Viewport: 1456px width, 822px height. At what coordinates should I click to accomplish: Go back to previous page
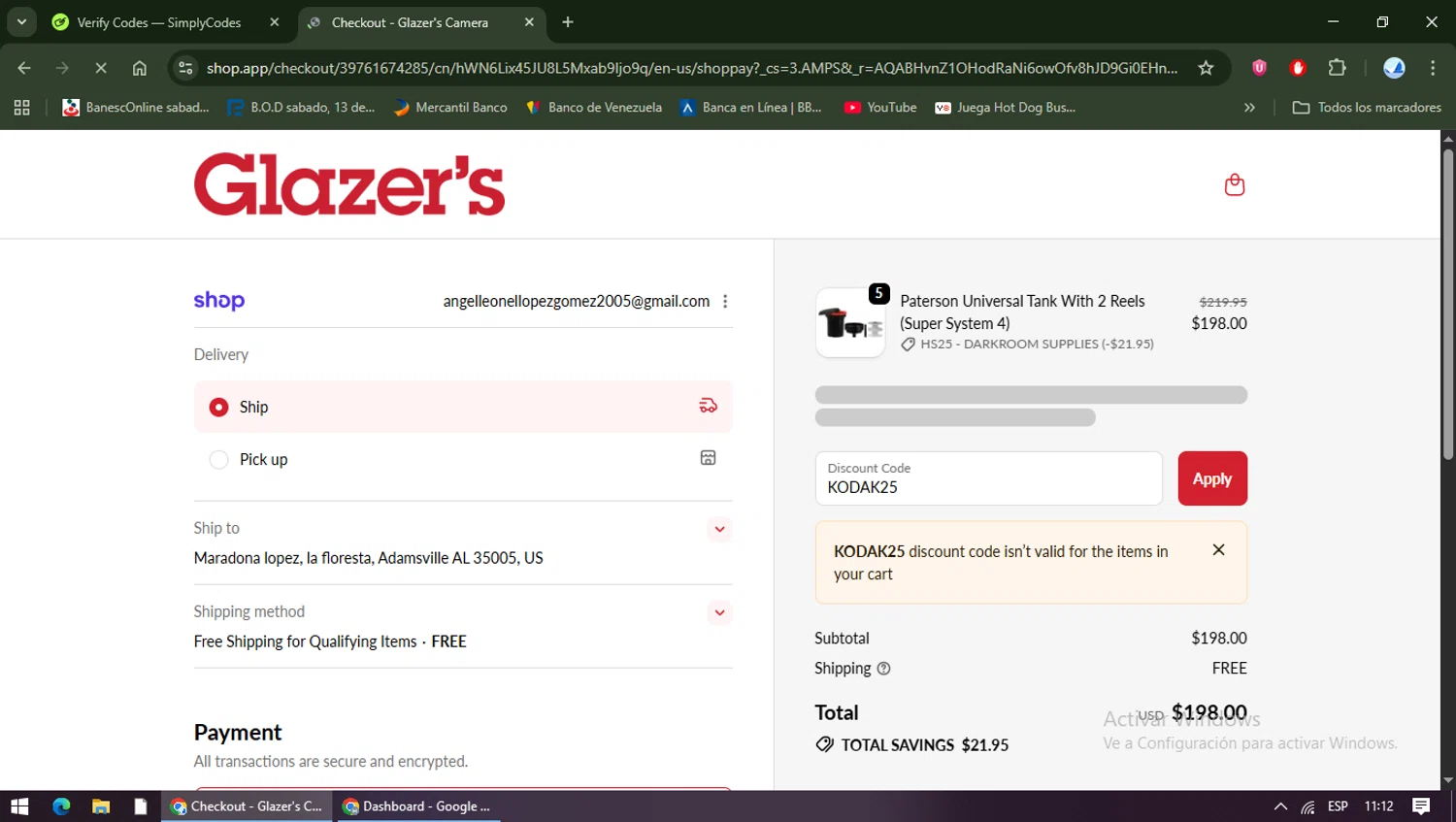(x=24, y=68)
